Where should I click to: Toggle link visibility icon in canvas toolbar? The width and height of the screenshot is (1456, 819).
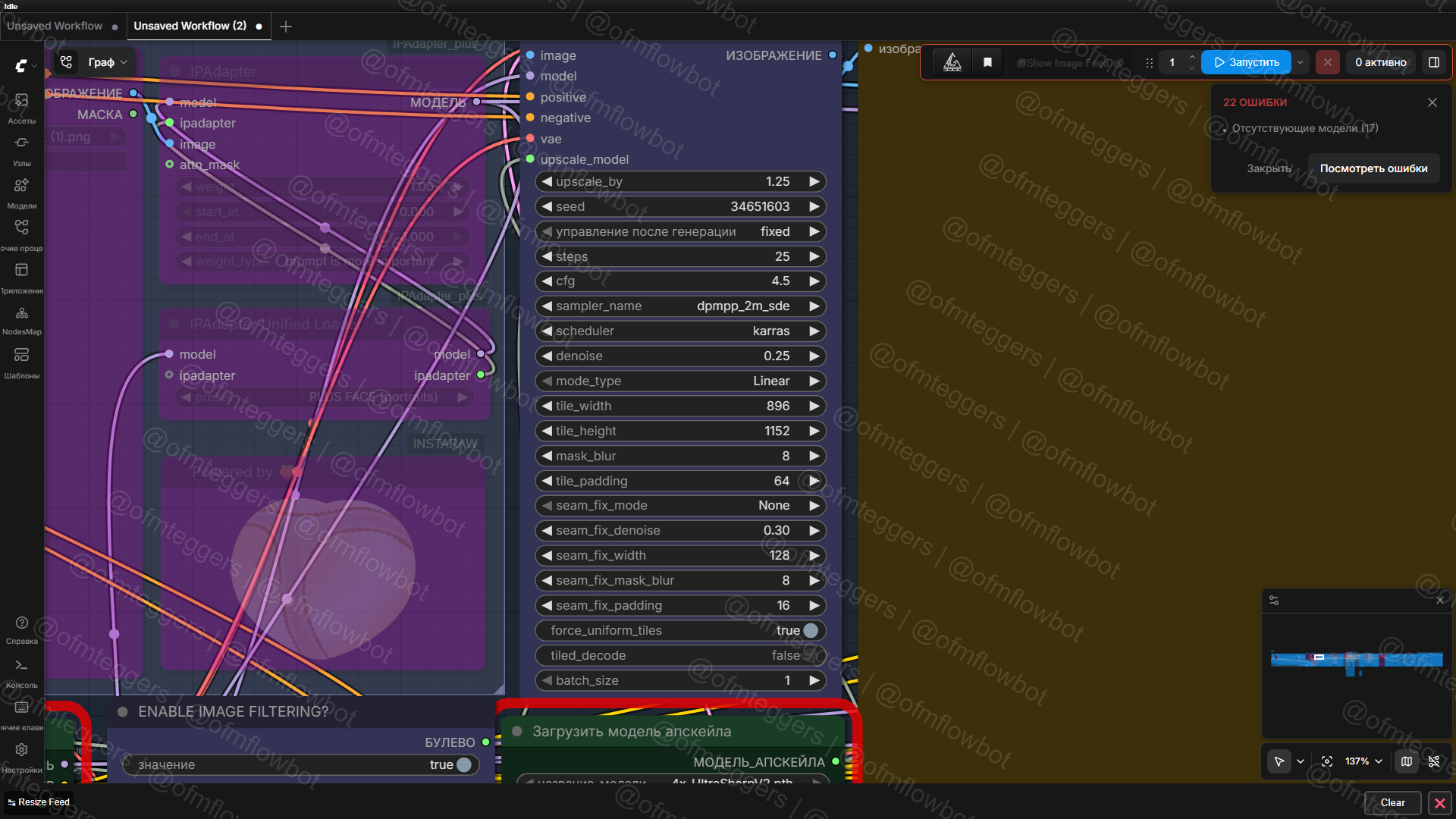[x=1434, y=761]
